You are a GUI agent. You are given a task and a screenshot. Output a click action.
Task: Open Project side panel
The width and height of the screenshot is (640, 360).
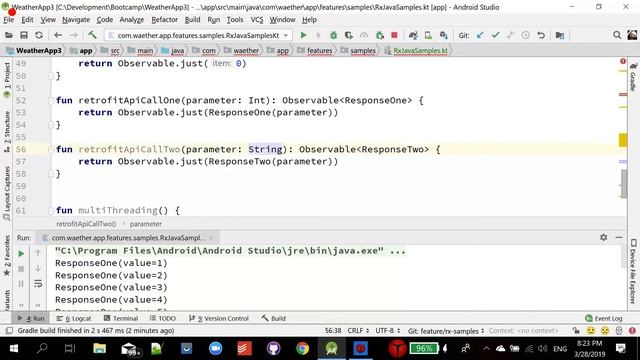pos(7,79)
